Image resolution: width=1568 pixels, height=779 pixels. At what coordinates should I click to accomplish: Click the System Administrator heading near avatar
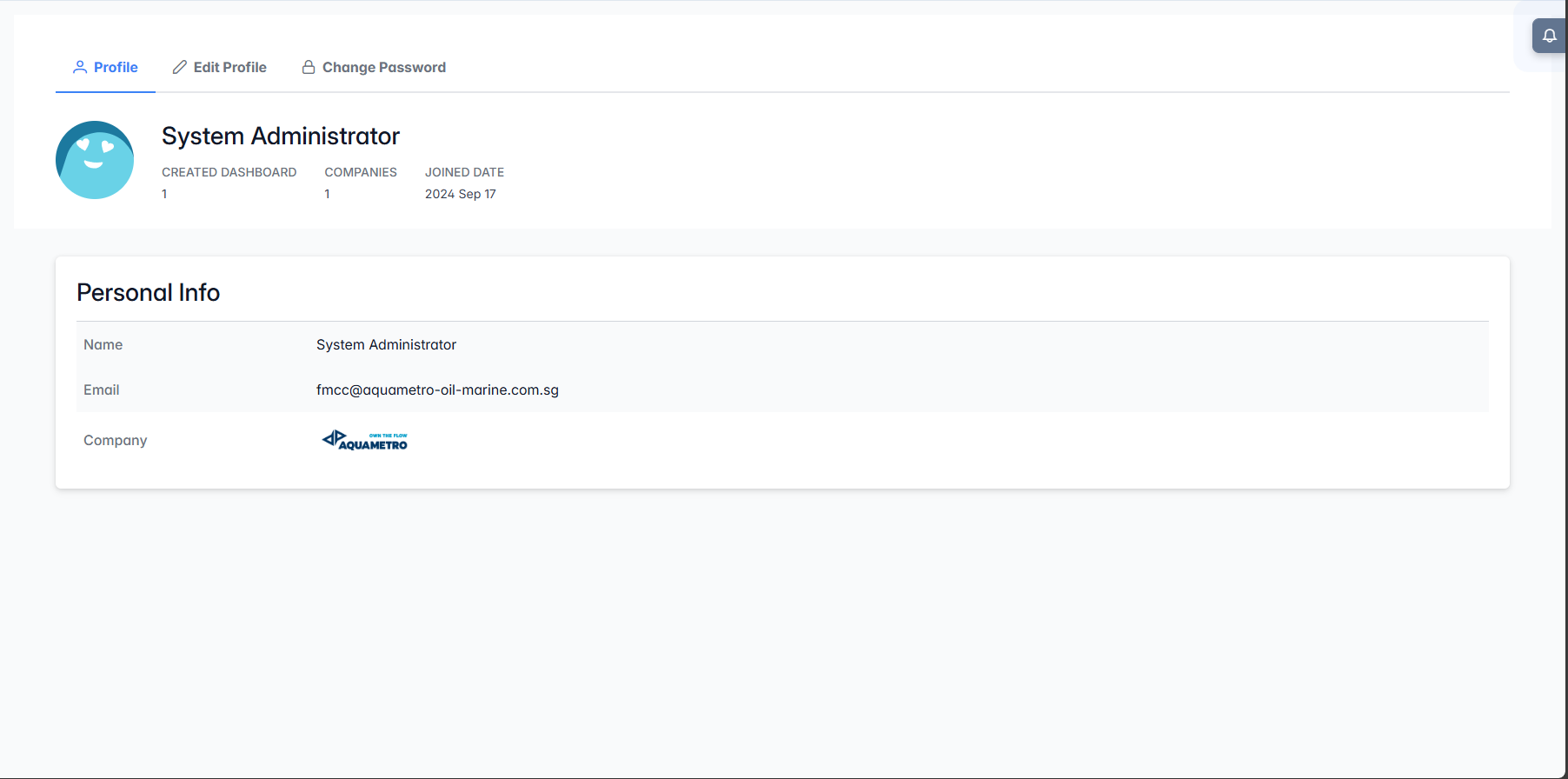[280, 136]
